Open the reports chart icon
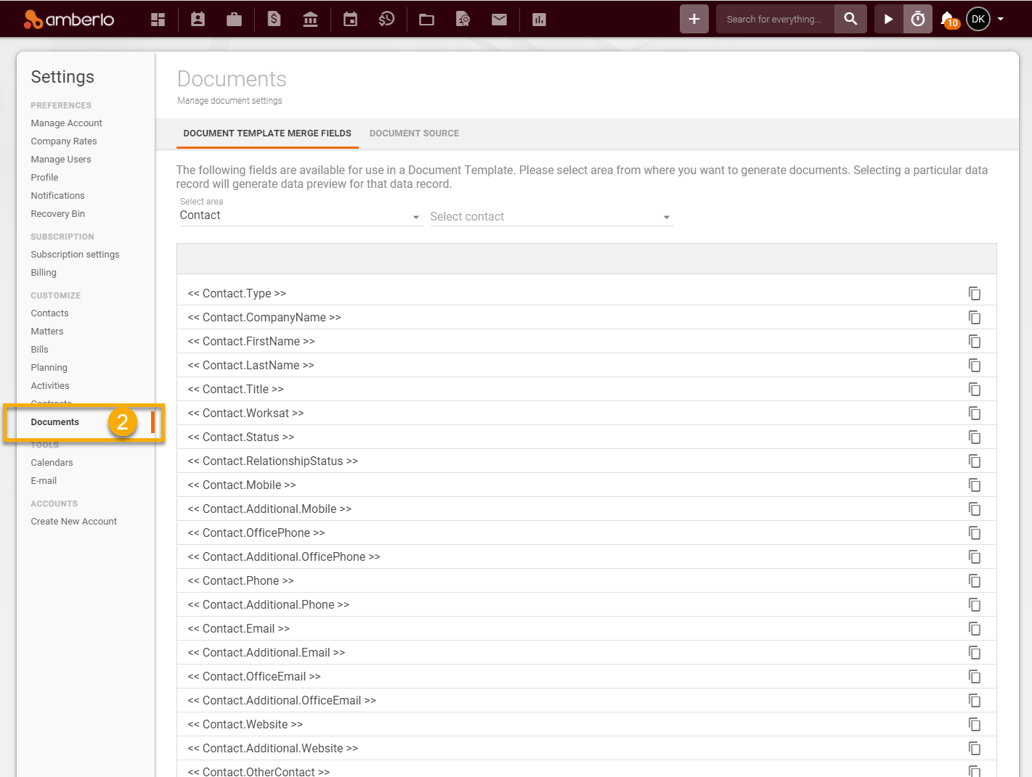The height and width of the screenshot is (777, 1032). click(x=539, y=20)
